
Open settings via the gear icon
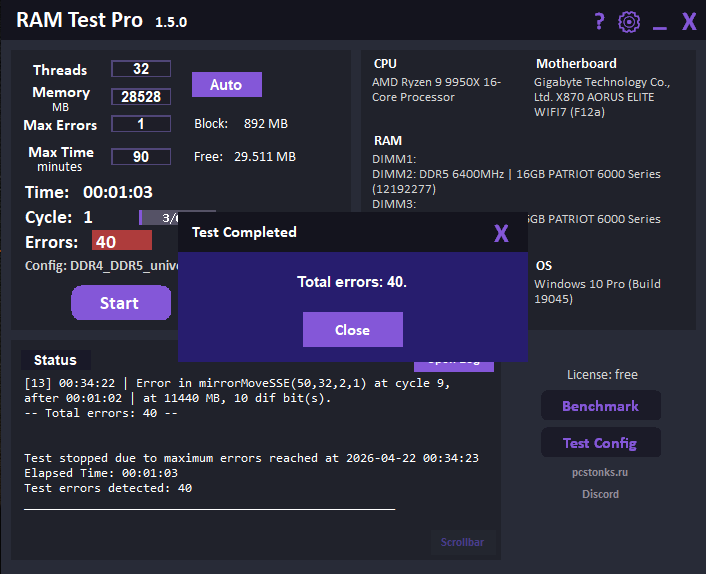coord(629,22)
